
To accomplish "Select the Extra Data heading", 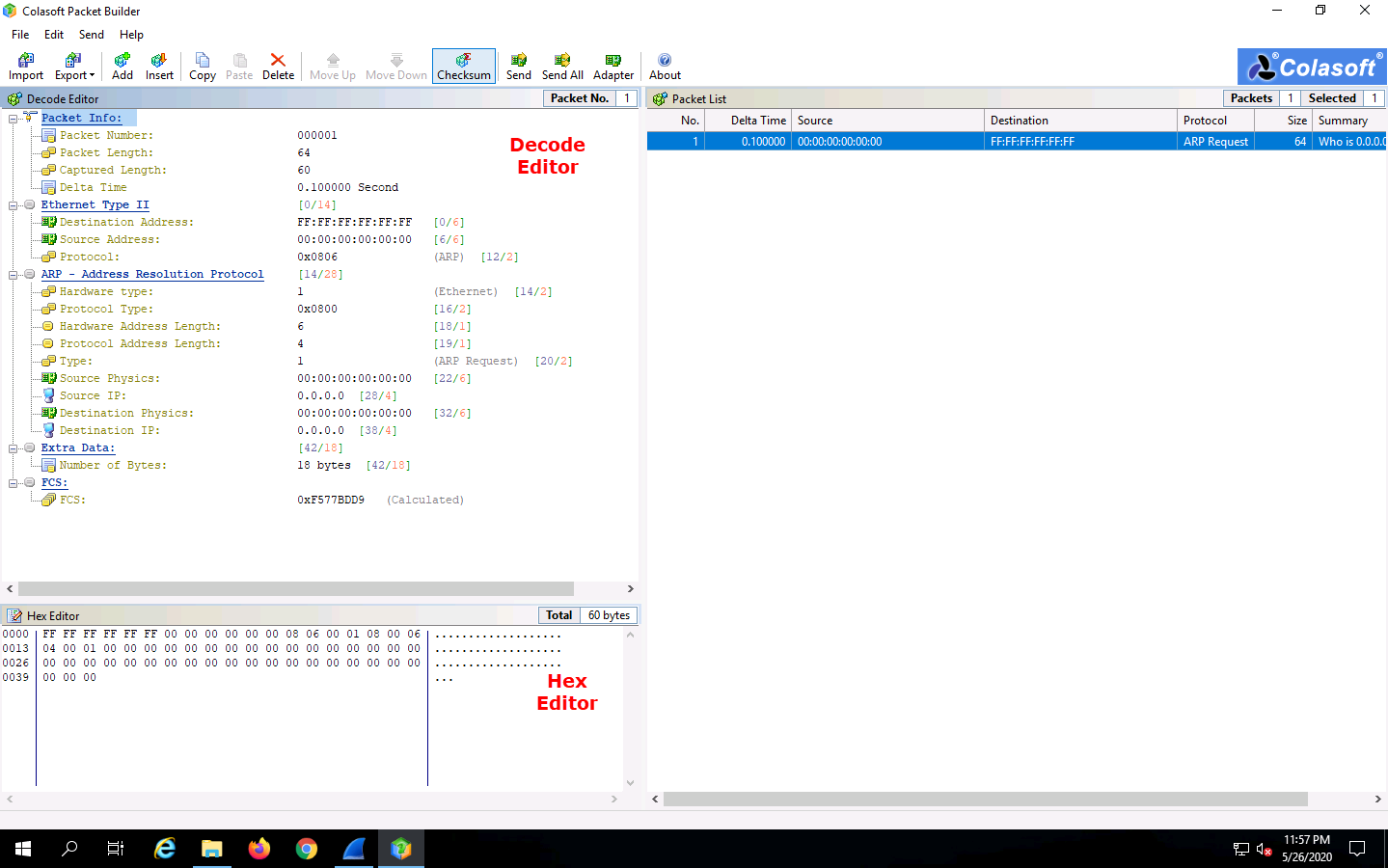I will [x=78, y=448].
